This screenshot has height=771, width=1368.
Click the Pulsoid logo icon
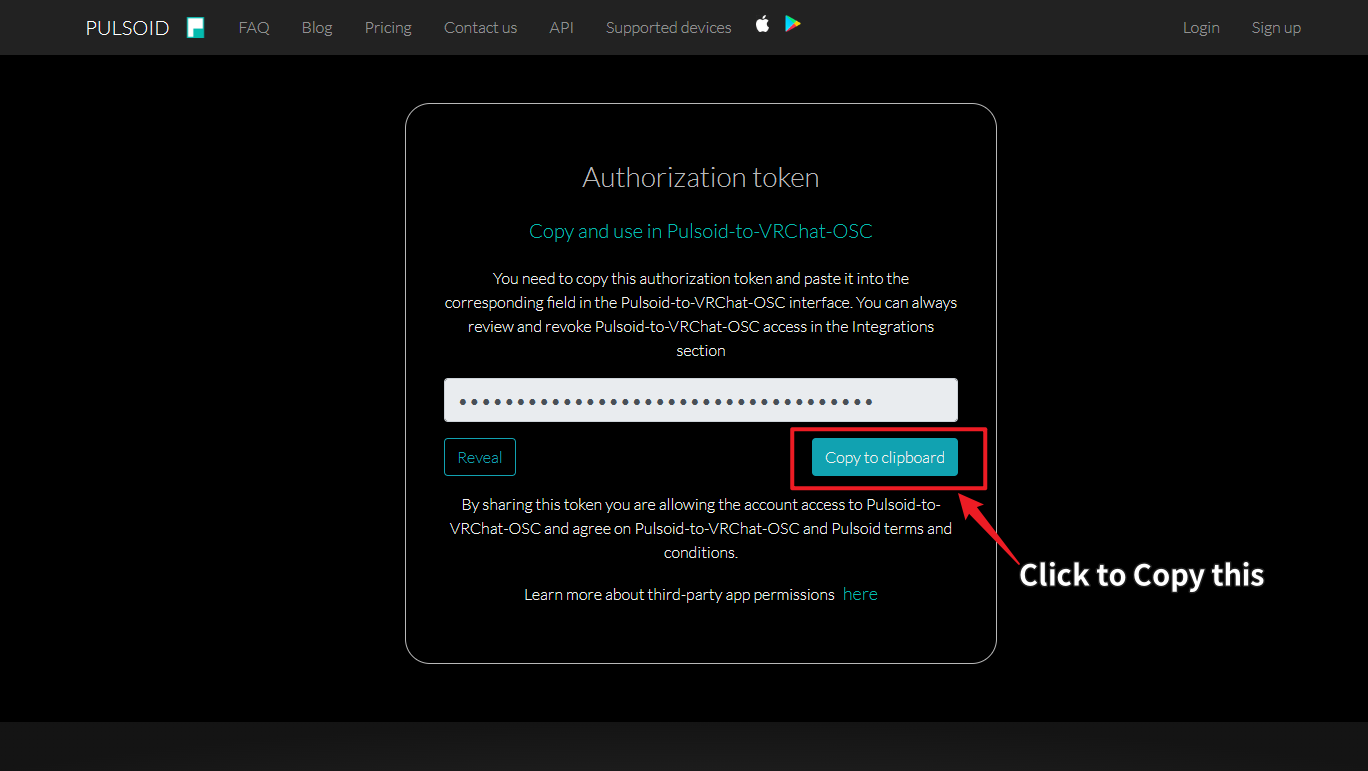[196, 28]
